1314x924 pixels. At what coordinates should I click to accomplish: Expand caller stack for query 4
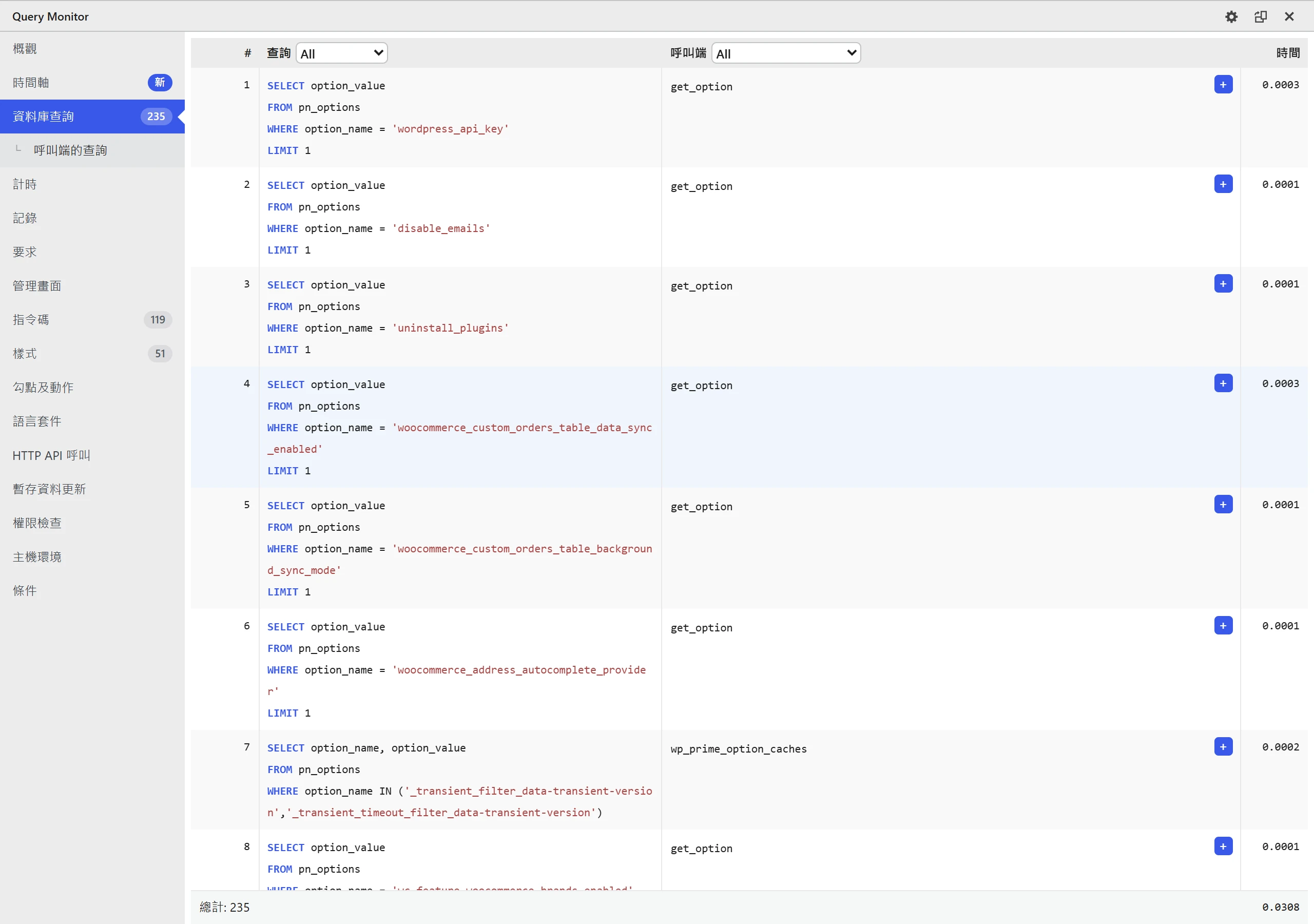(x=1223, y=383)
